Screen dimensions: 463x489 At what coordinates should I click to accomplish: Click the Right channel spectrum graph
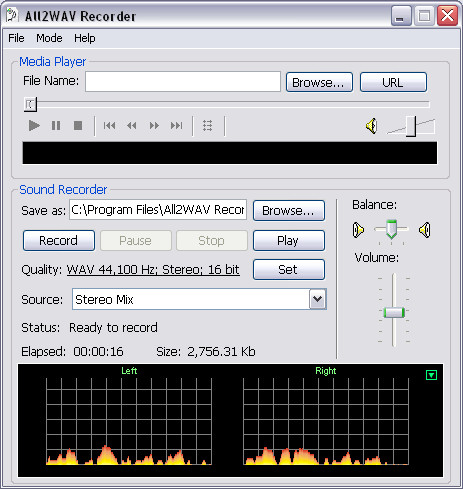326,421
